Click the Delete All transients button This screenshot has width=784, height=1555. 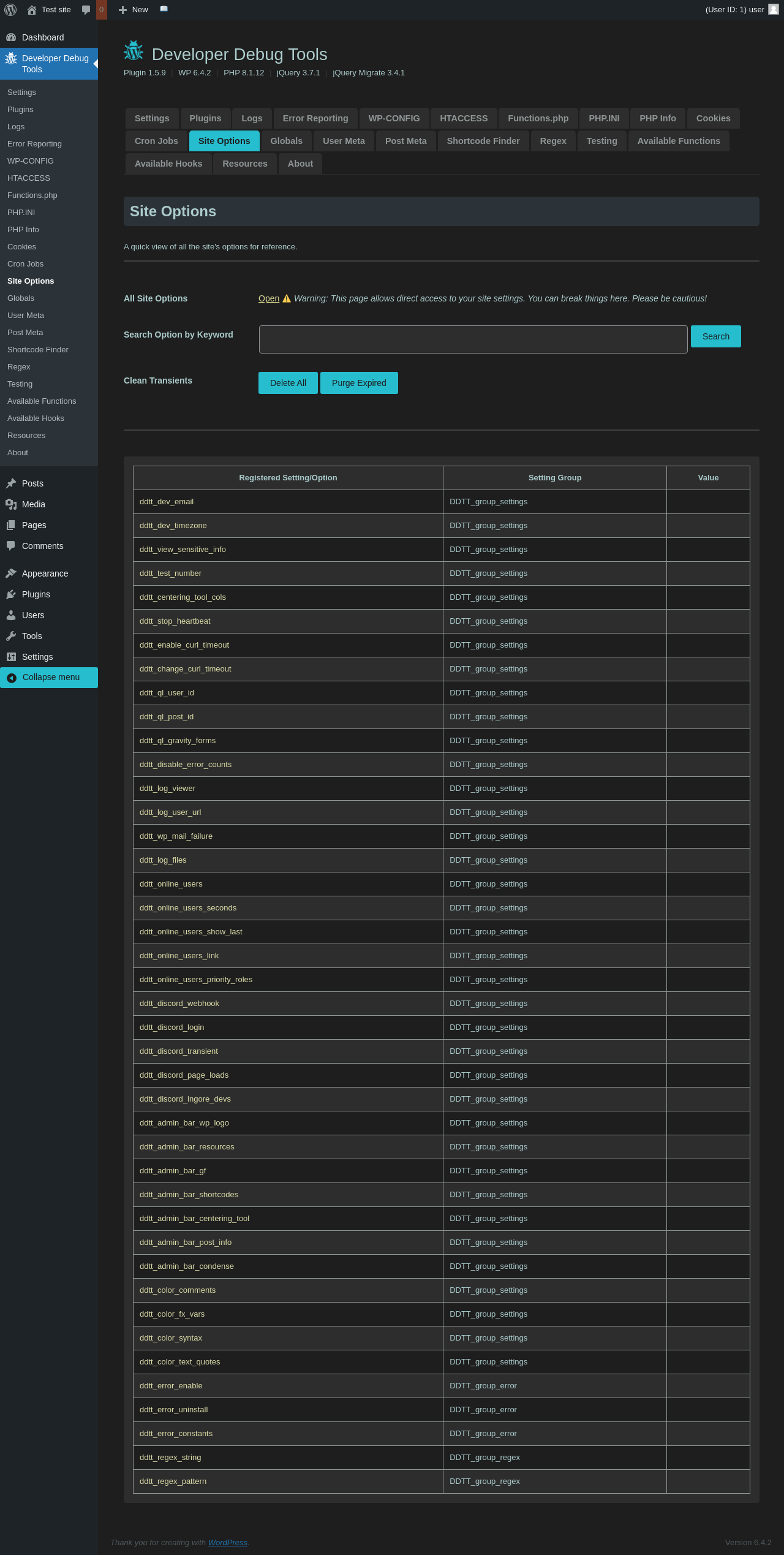click(288, 383)
